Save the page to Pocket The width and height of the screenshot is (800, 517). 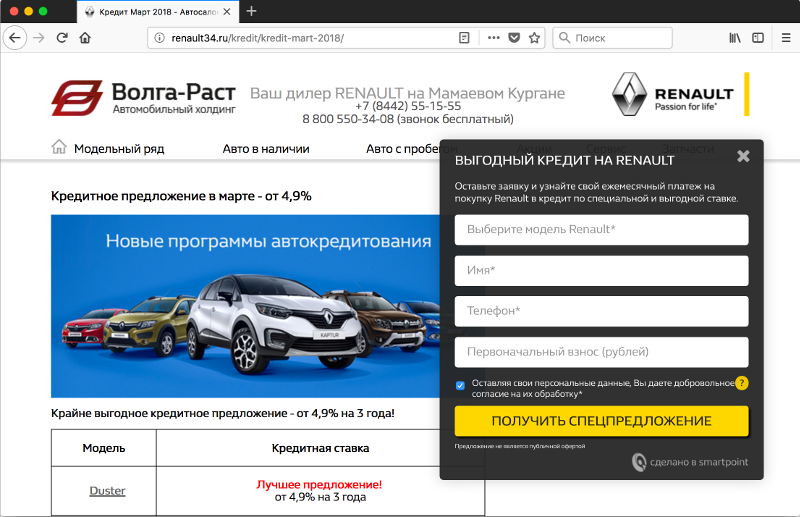[514, 38]
